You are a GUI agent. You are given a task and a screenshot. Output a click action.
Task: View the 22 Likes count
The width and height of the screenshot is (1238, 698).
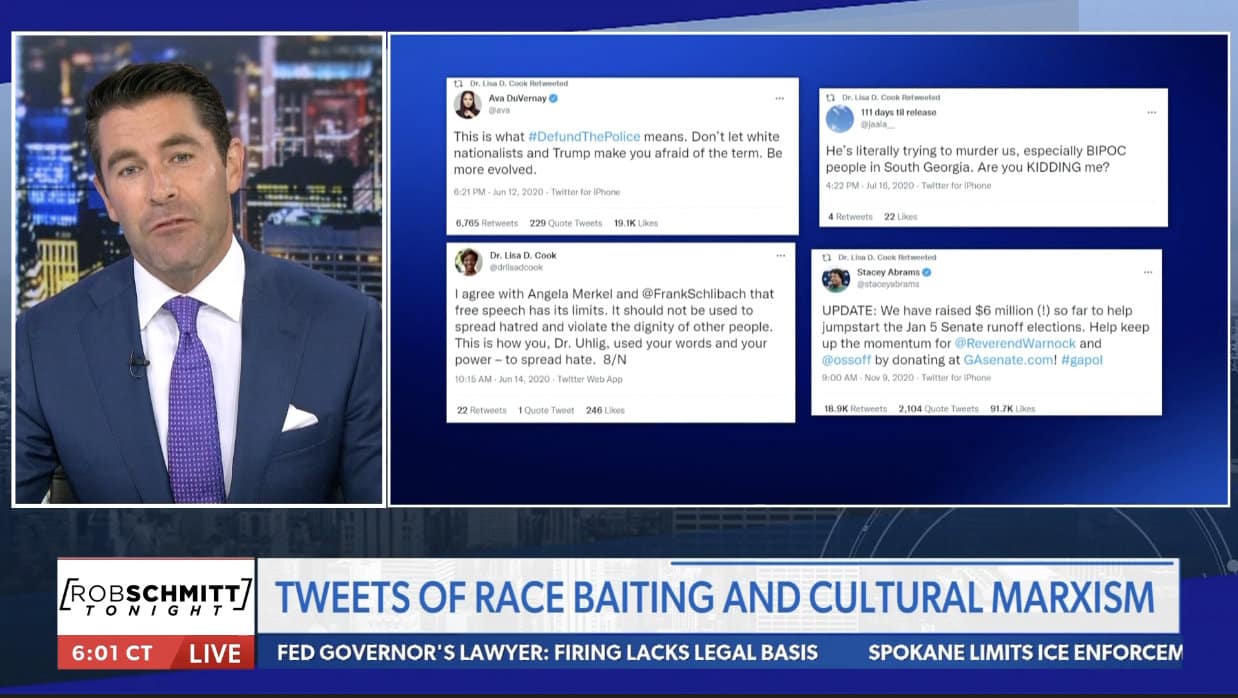tap(900, 216)
